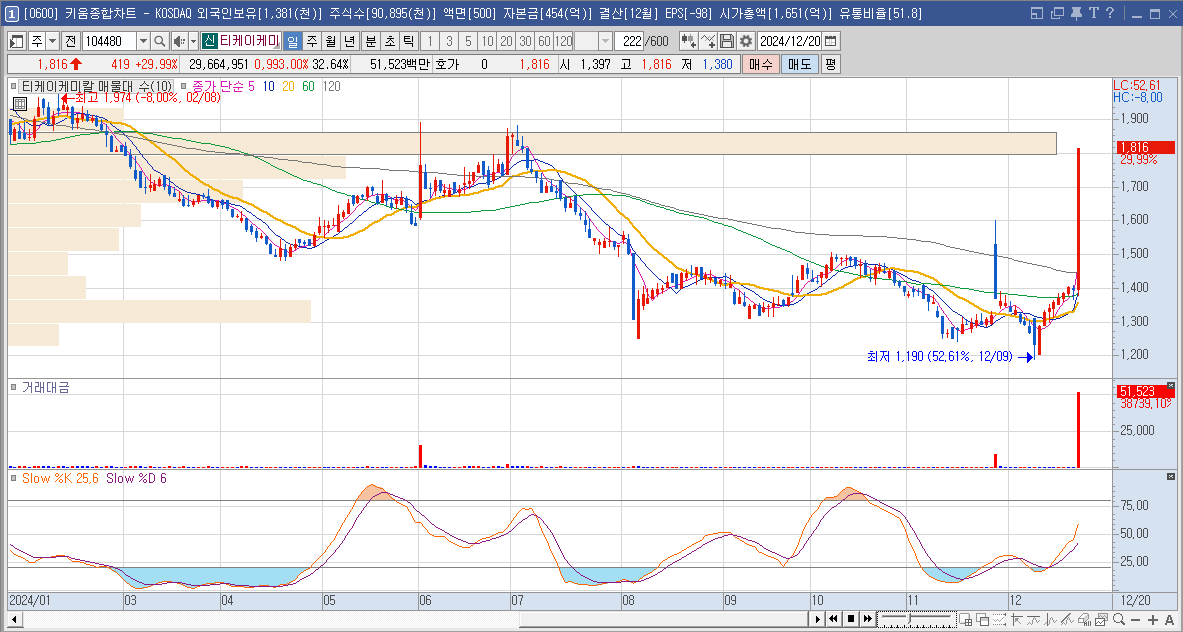This screenshot has height=632, width=1183.
Task: Select the 30 interval tab
Action: tap(525, 41)
